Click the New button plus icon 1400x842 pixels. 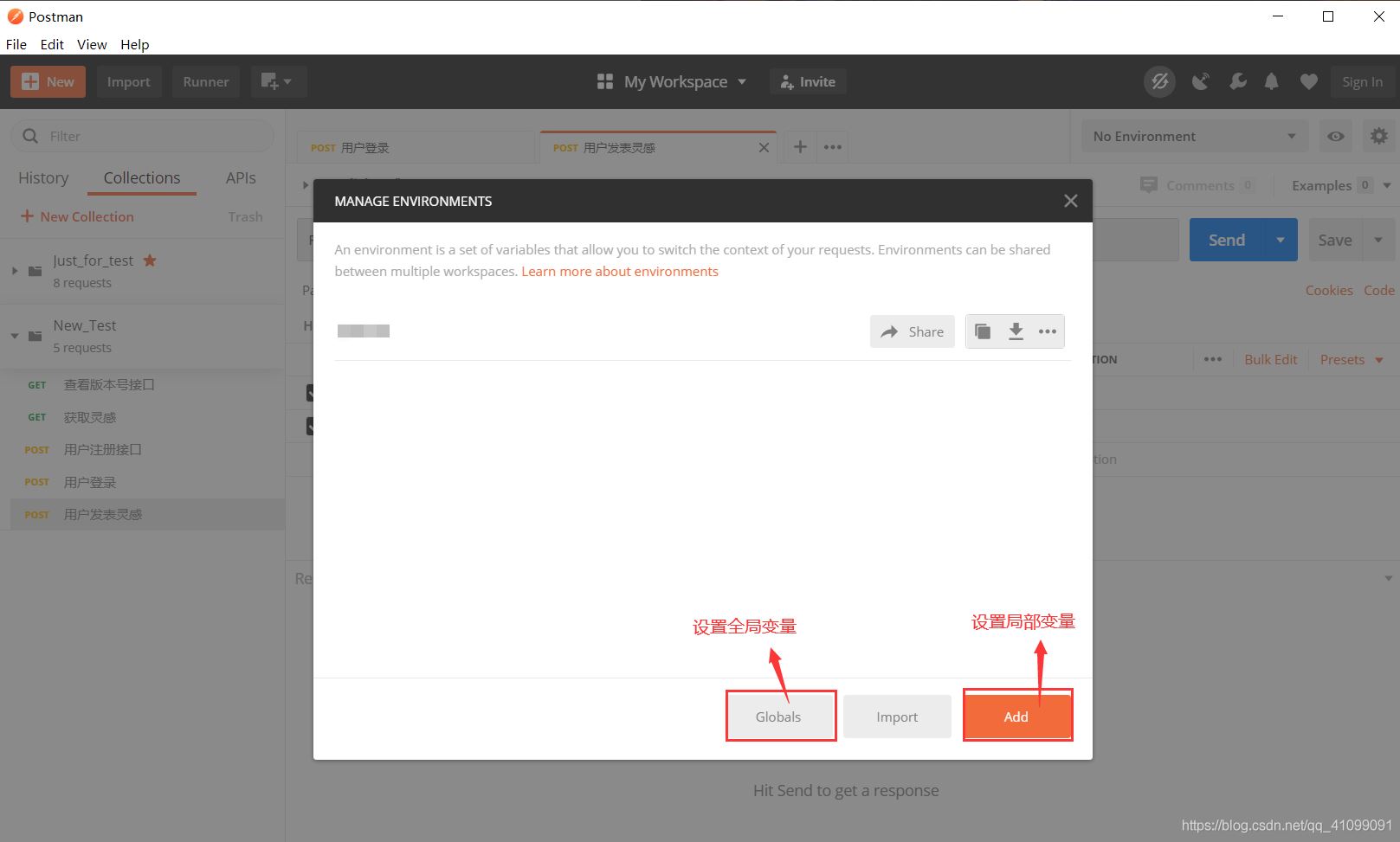click(30, 81)
